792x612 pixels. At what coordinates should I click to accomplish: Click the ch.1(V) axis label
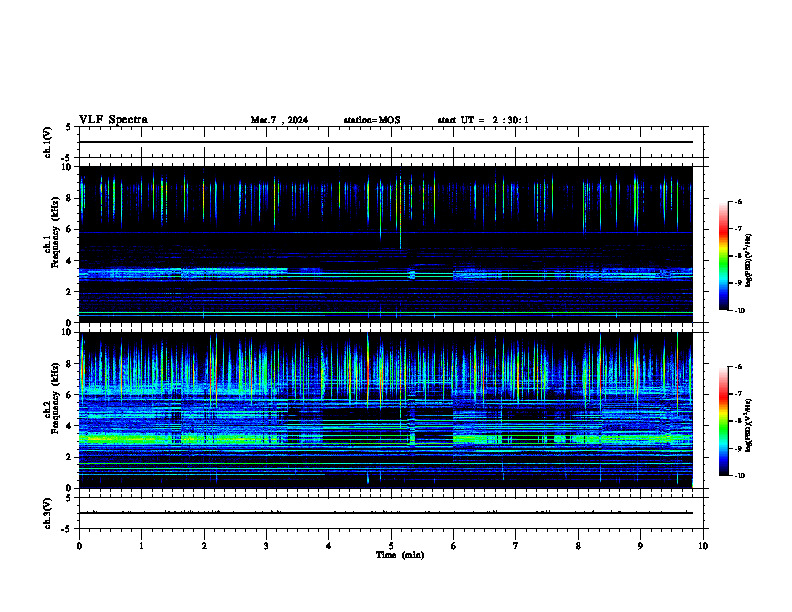point(47,142)
